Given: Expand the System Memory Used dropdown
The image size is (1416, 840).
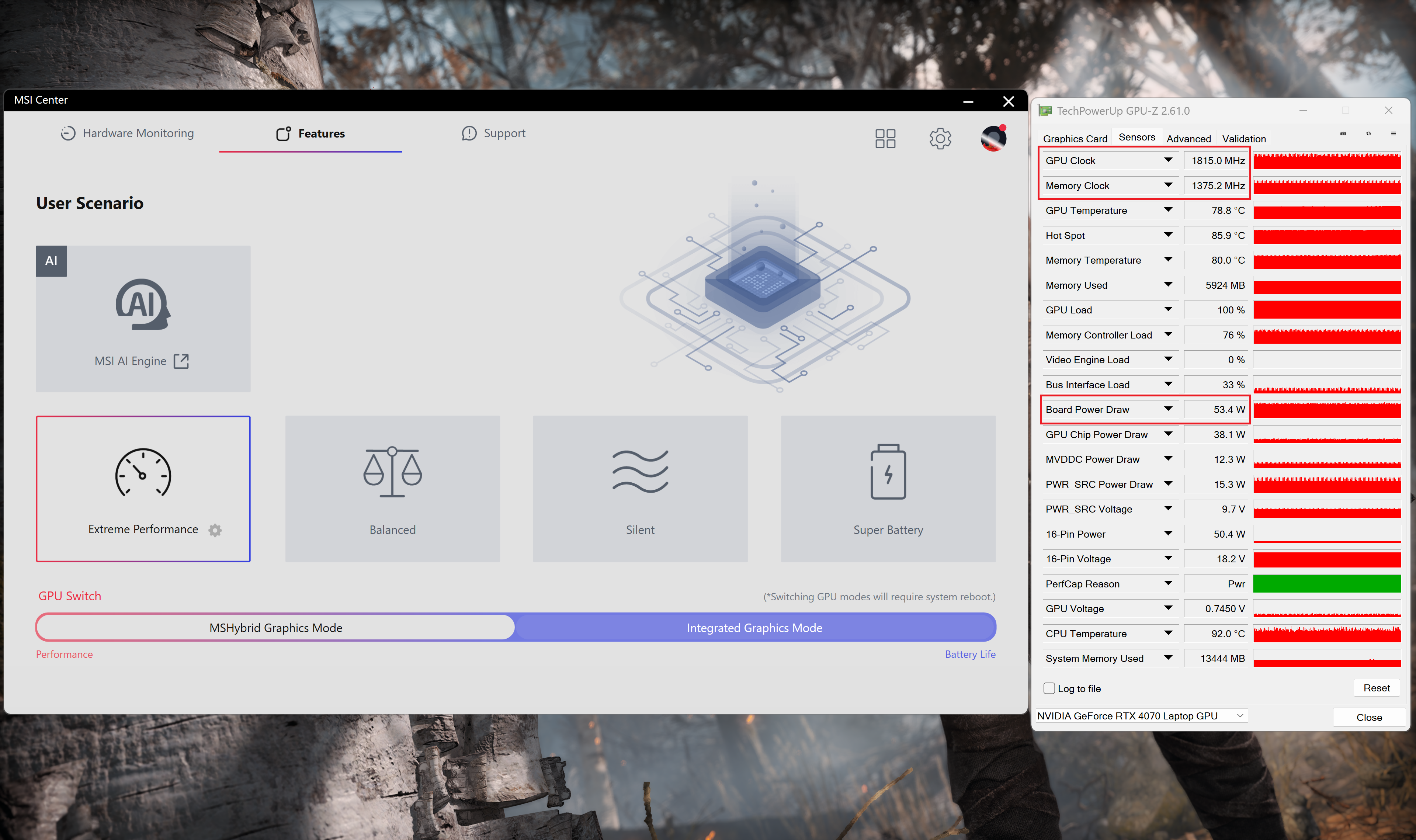Looking at the screenshot, I should click(1168, 658).
